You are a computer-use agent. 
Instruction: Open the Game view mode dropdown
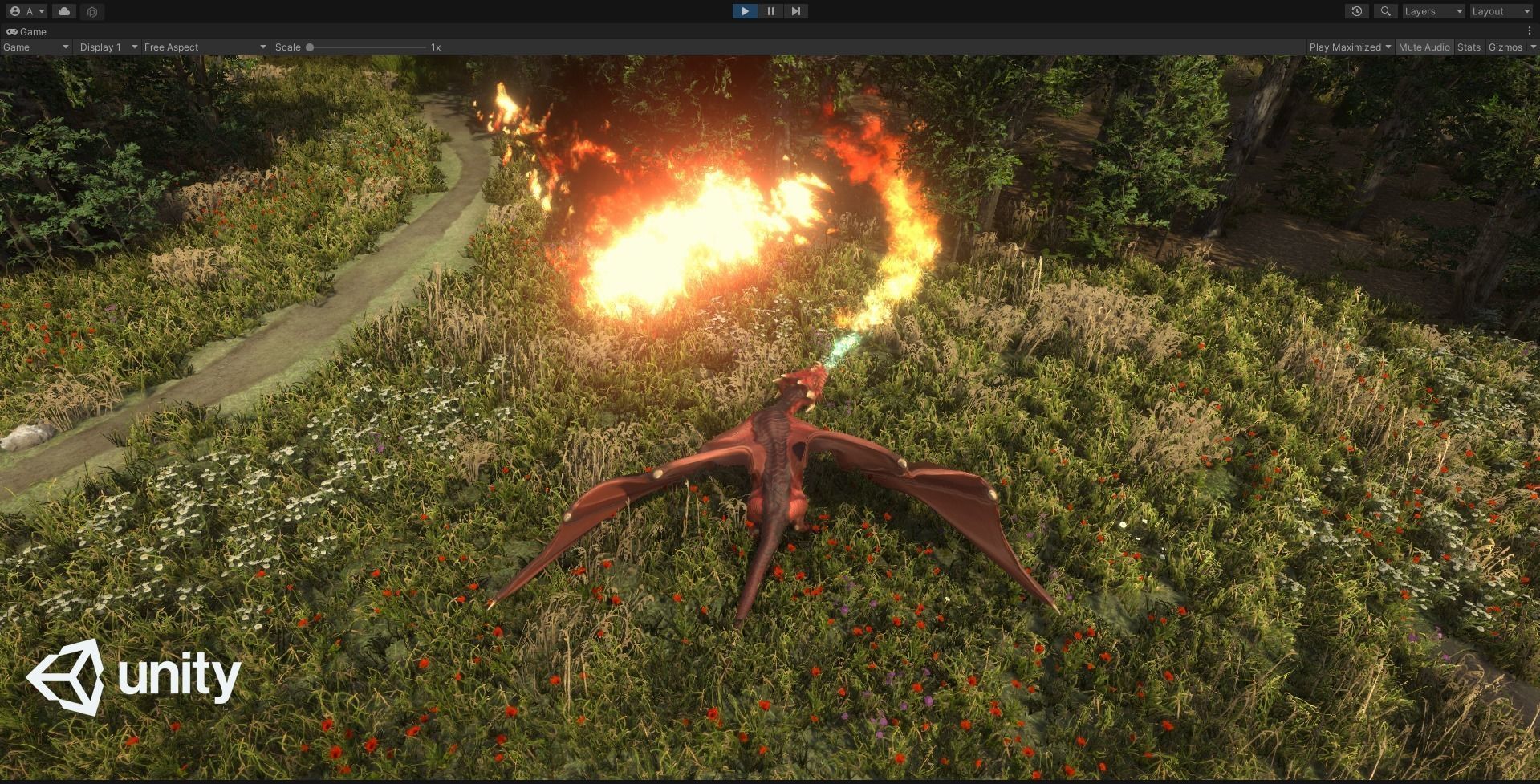36,47
